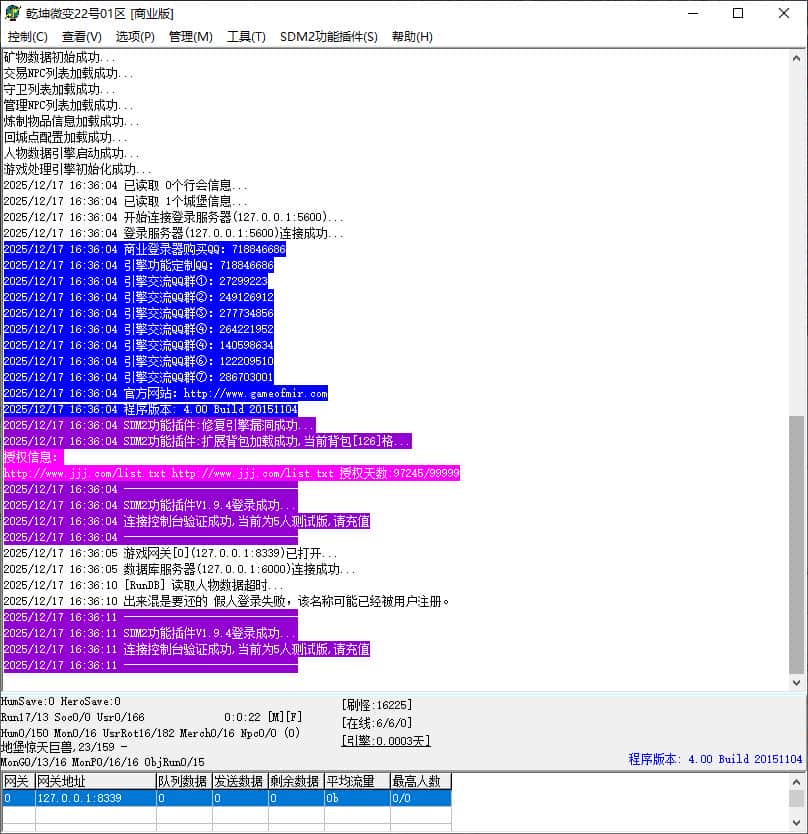The width and height of the screenshot is (808, 834).
Task: Open the 选项(P) menu
Action: [135, 37]
